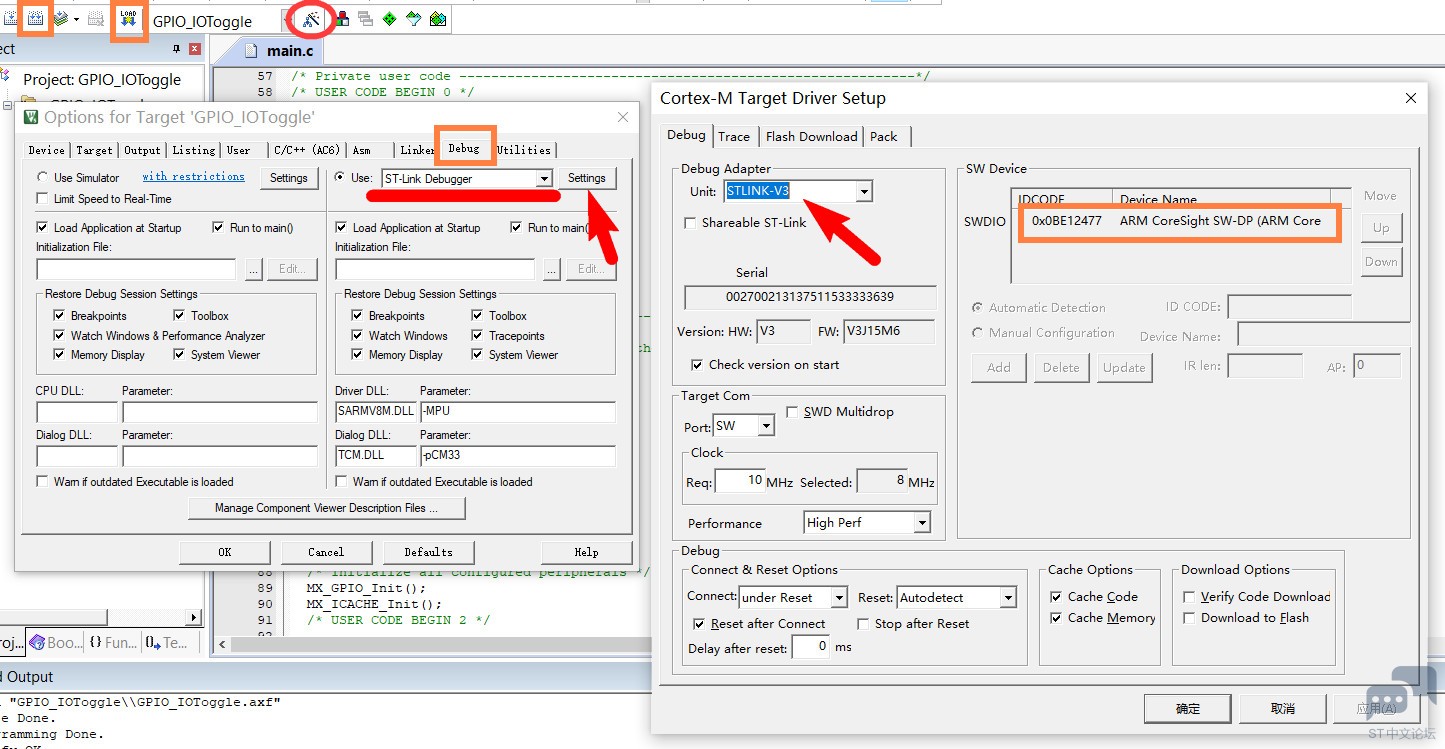This screenshot has height=749, width=1445.
Task: Toggle Check version on start checkbox
Action: click(x=697, y=365)
